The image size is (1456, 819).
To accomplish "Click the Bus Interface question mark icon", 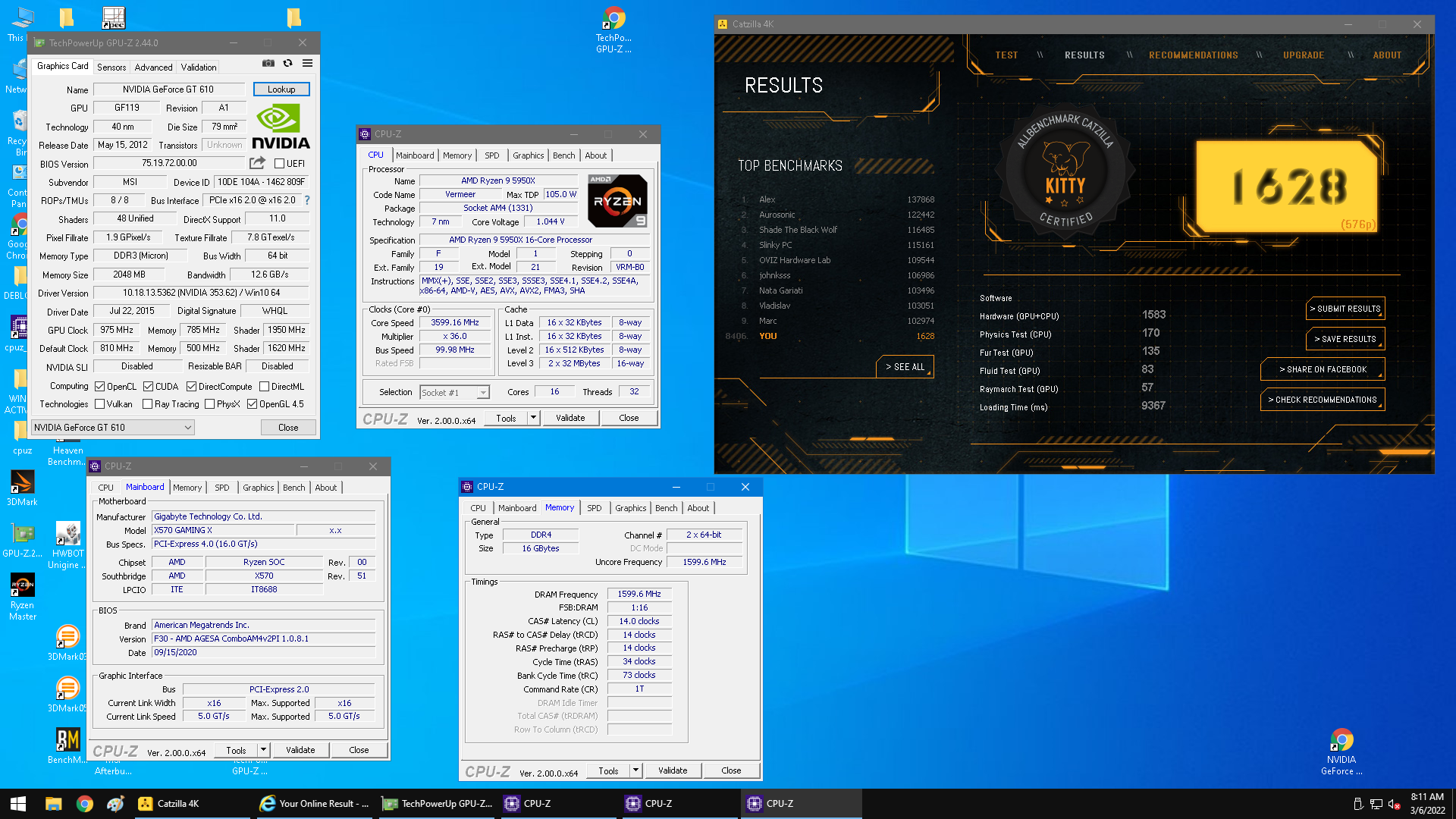I will [307, 200].
